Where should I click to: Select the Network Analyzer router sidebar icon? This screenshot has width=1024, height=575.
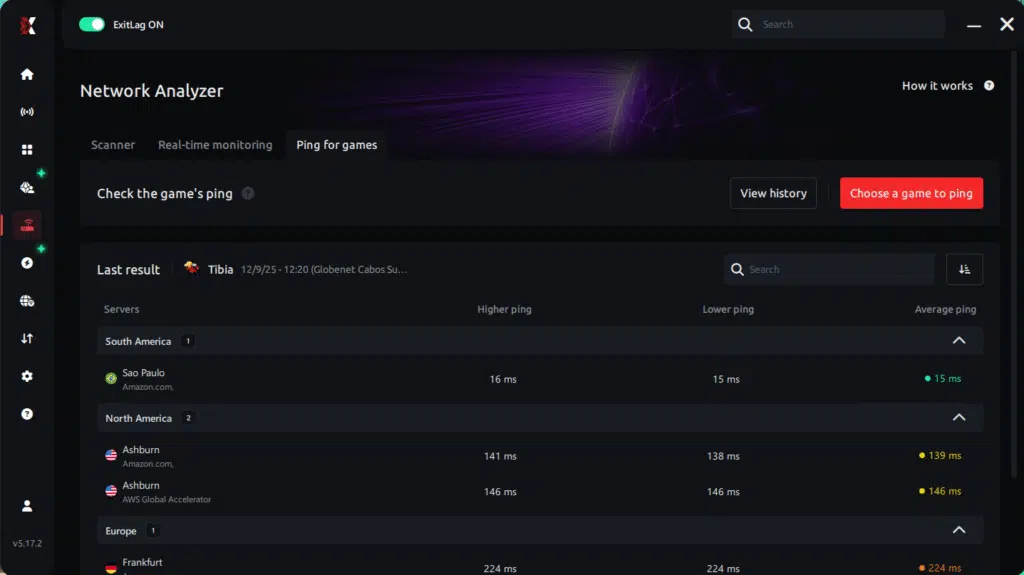pyautogui.click(x=27, y=225)
